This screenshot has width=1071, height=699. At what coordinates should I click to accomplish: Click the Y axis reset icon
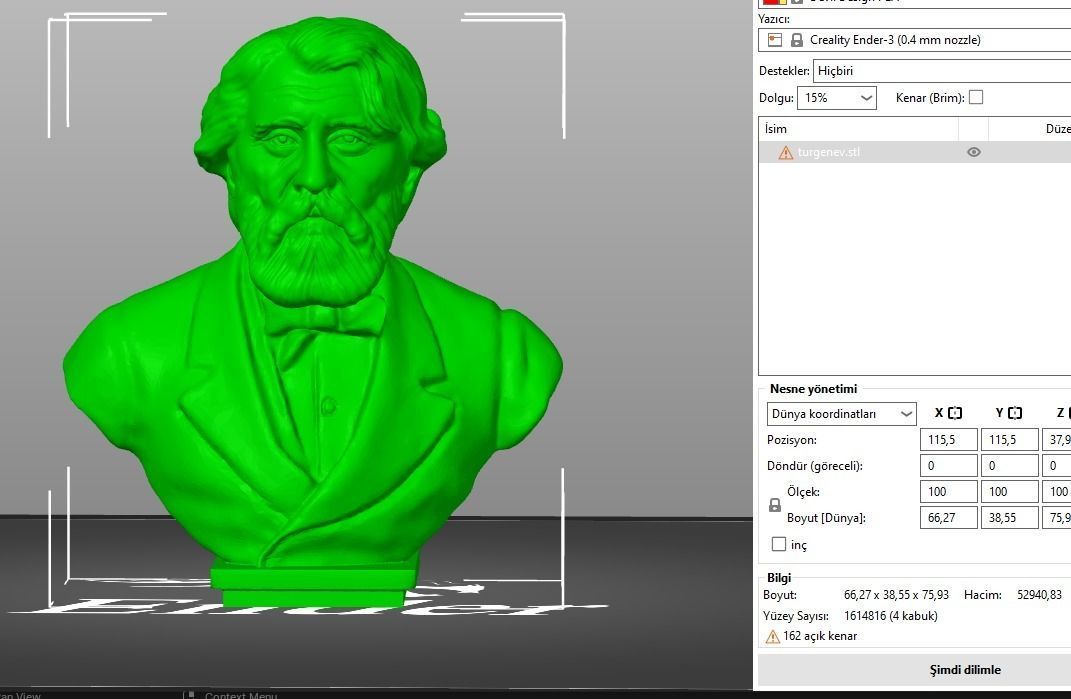1015,413
